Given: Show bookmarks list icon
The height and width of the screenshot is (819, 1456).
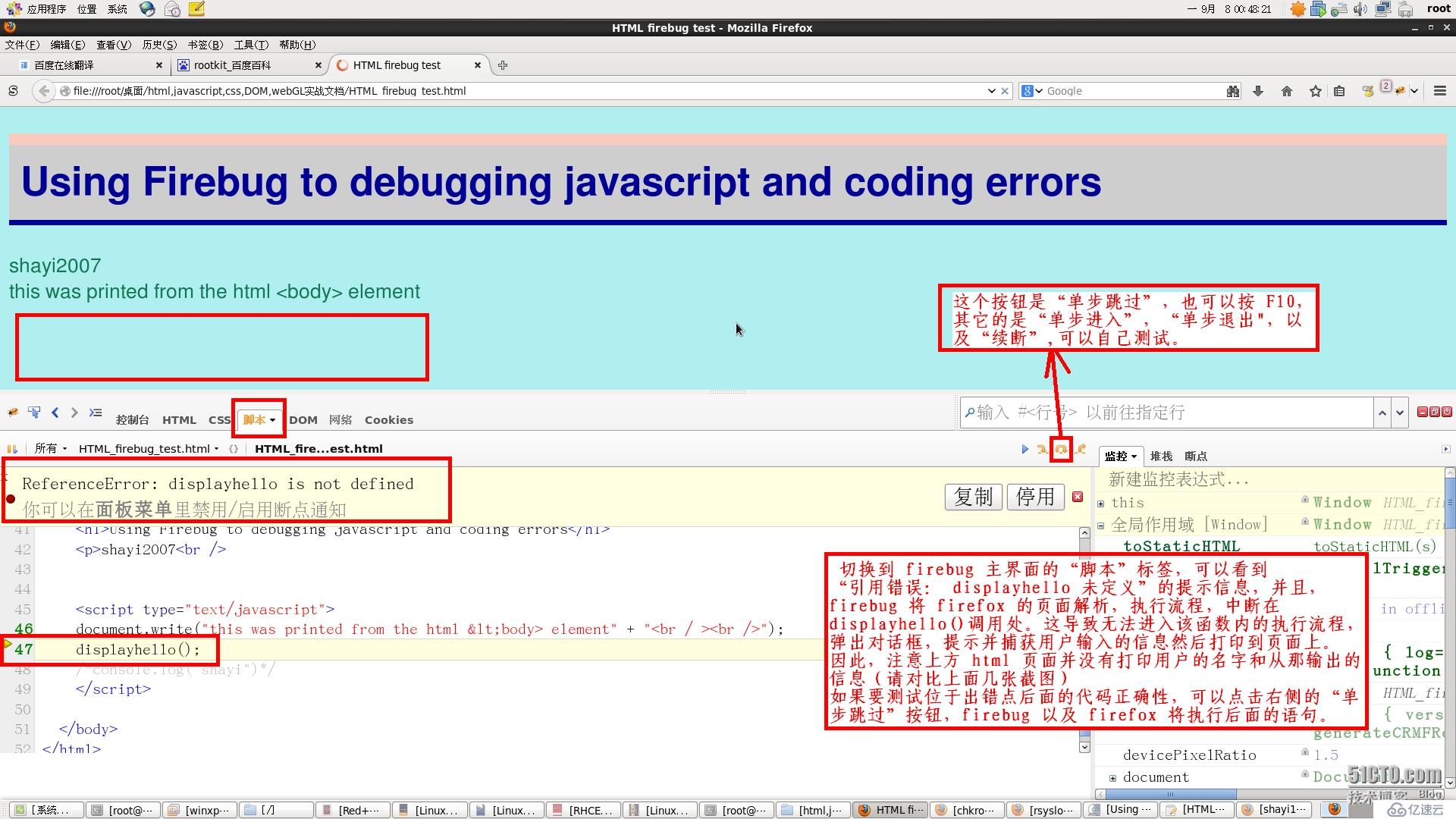Looking at the screenshot, I should [x=1340, y=91].
